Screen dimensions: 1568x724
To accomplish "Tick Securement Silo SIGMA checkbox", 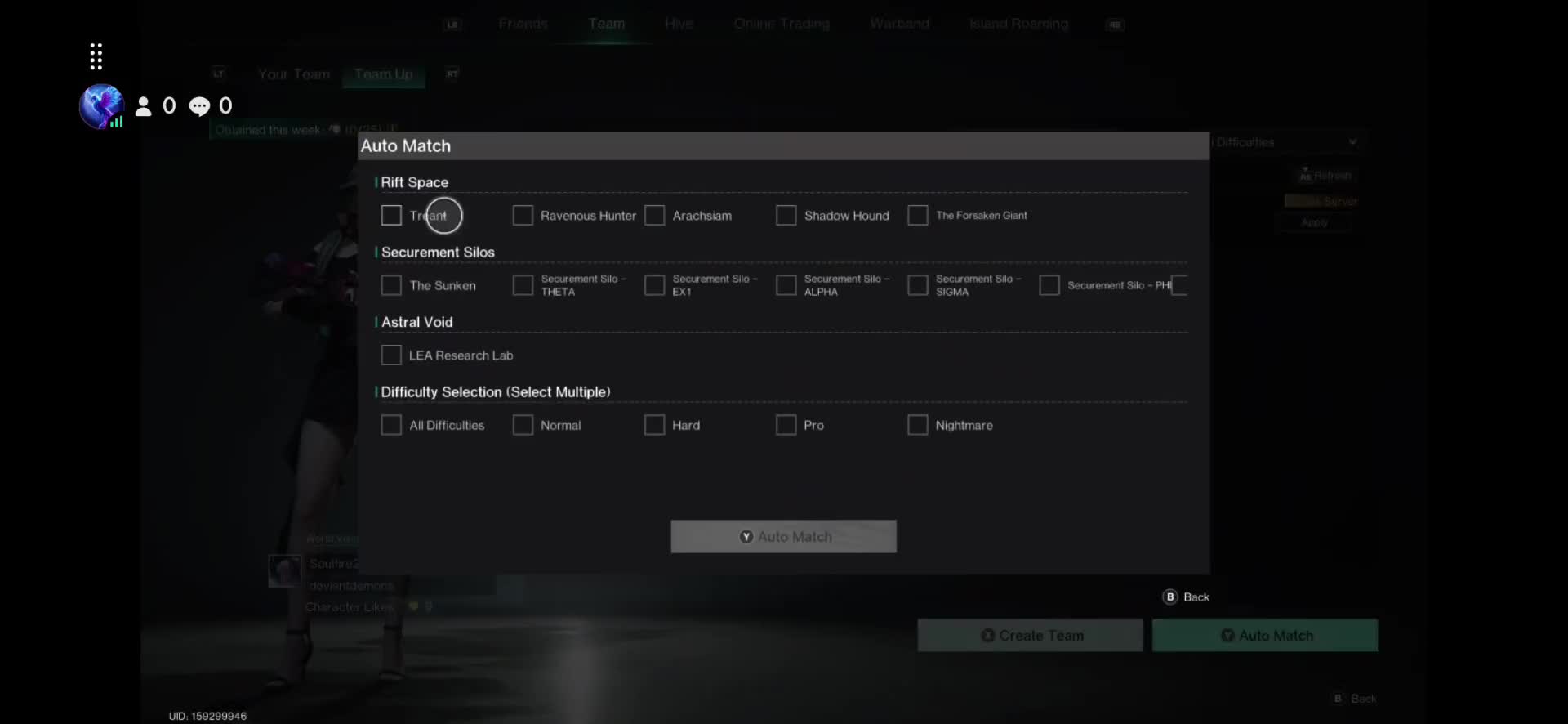I will pyautogui.click(x=918, y=285).
